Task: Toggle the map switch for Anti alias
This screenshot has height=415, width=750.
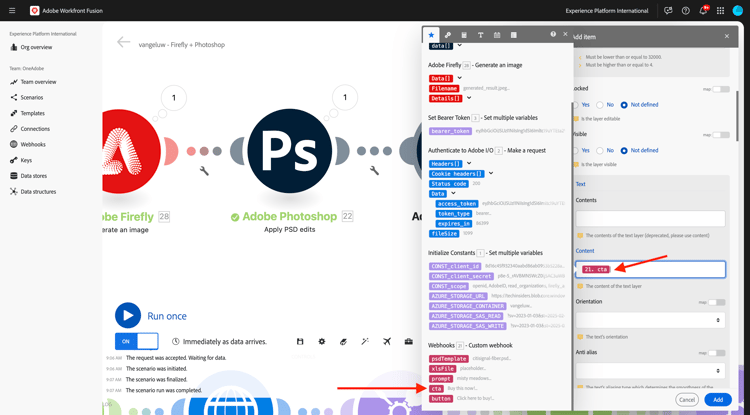Action: pyautogui.click(x=717, y=353)
